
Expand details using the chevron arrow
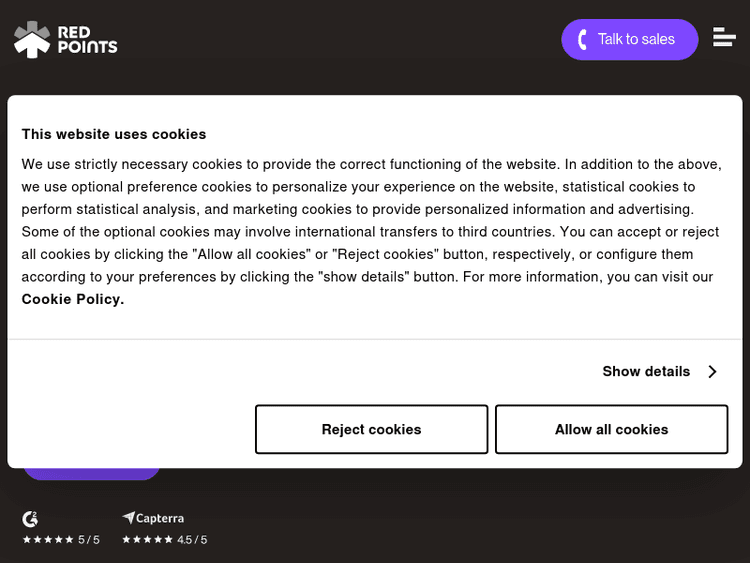tap(713, 372)
